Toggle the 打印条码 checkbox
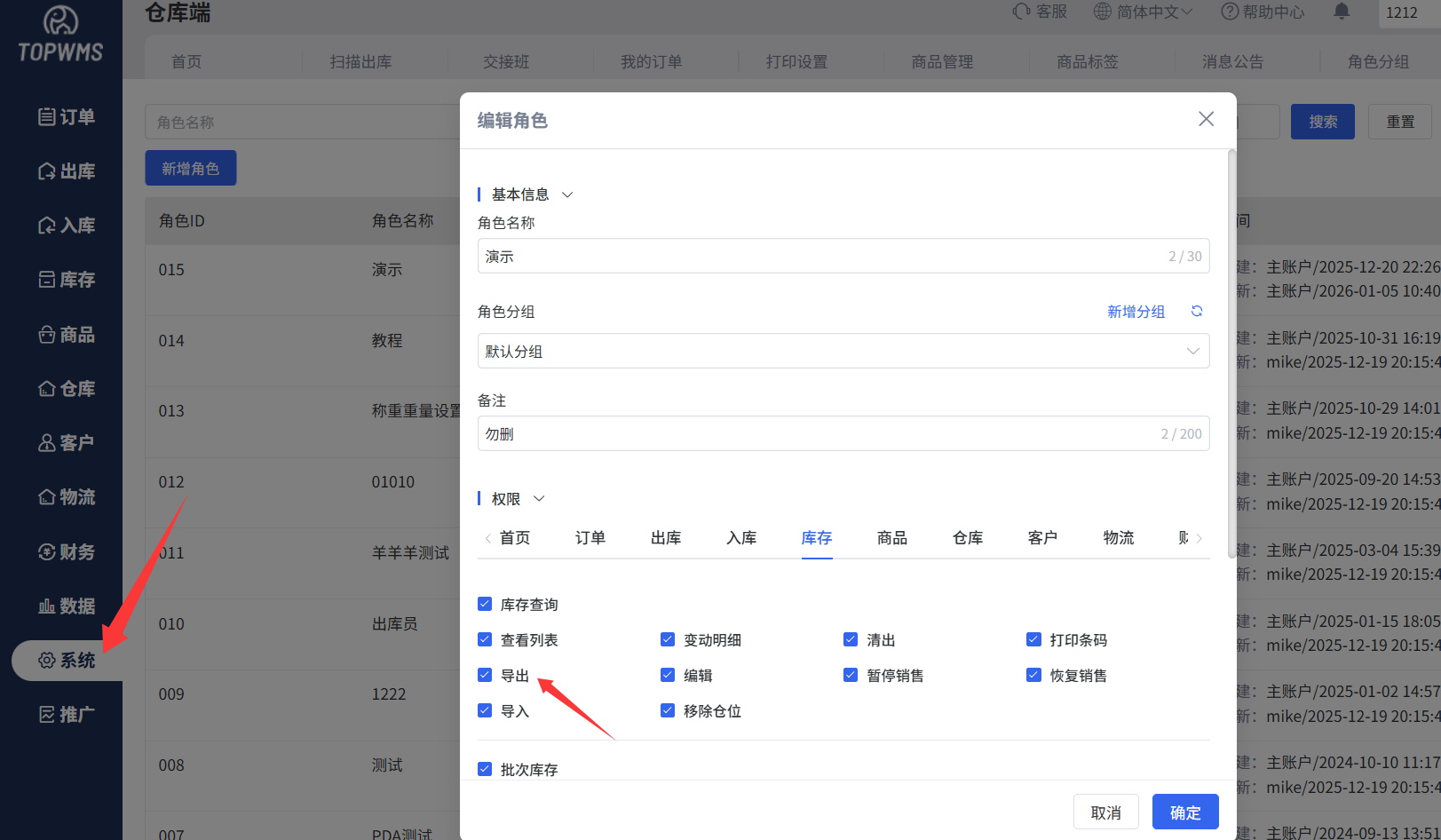1441x840 pixels. (x=1033, y=639)
